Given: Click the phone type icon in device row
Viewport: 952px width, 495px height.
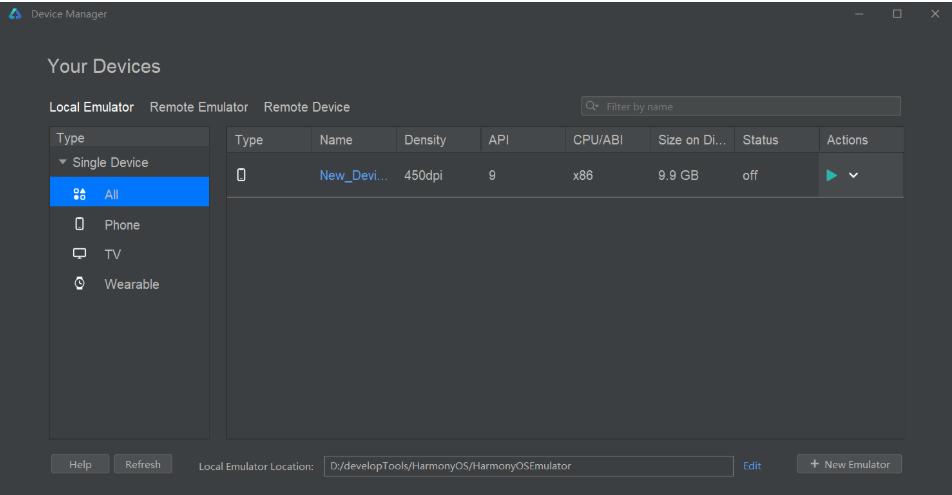Looking at the screenshot, I should point(241,175).
